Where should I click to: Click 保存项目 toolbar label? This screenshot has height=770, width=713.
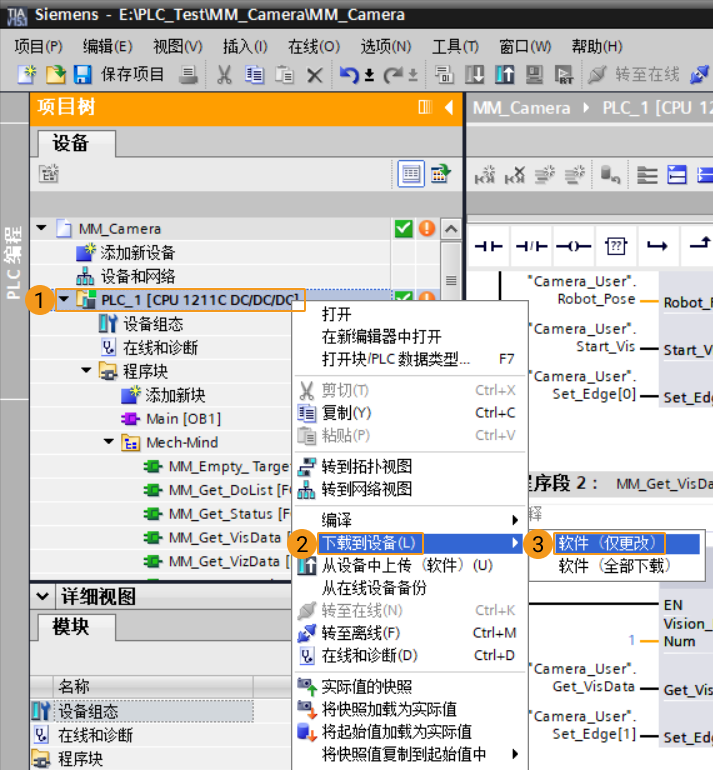(x=132, y=75)
